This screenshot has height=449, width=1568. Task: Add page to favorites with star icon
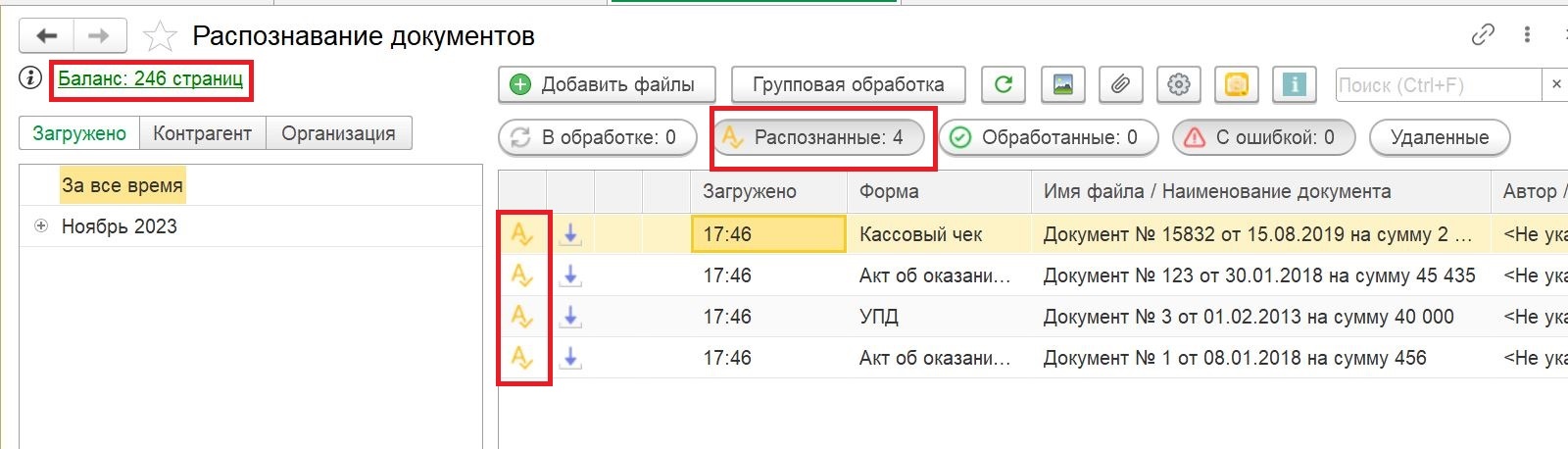[x=160, y=37]
